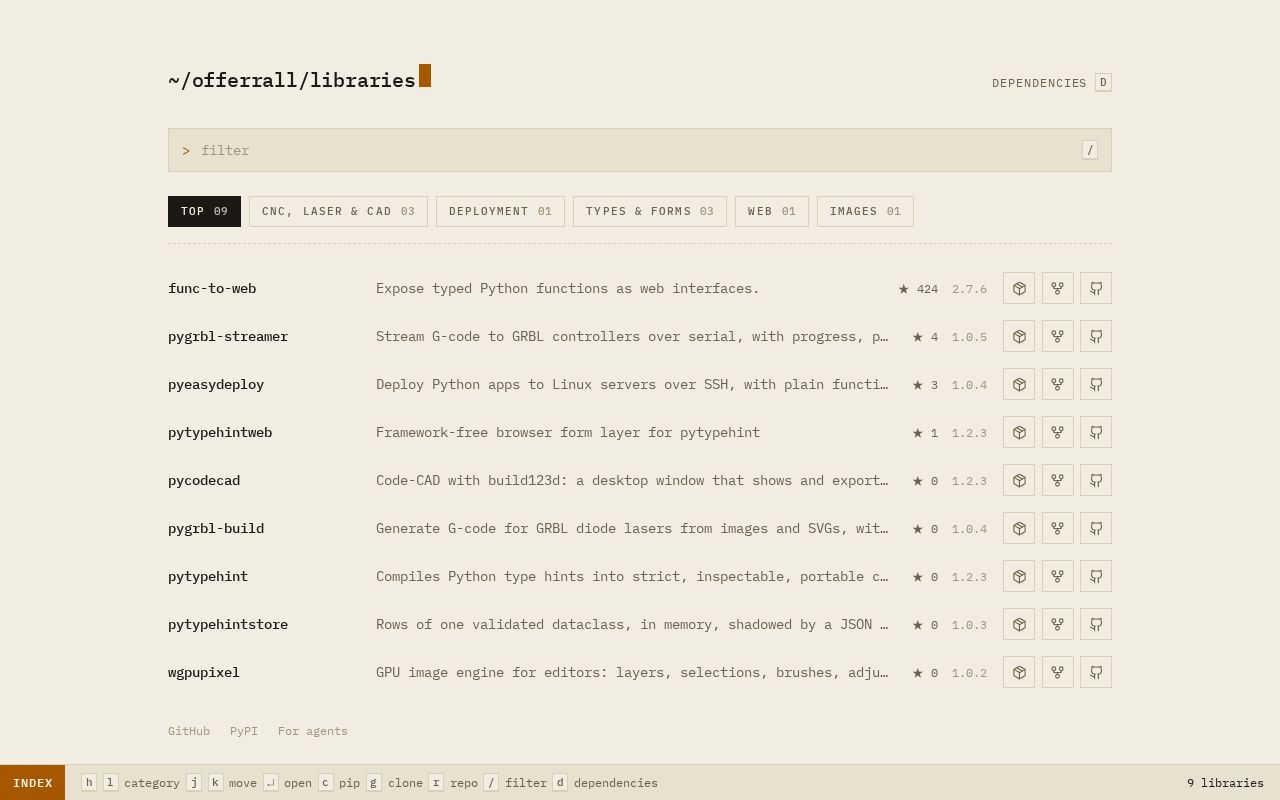Follow the PyPI footer link
The width and height of the screenshot is (1280, 800).
(x=244, y=731)
